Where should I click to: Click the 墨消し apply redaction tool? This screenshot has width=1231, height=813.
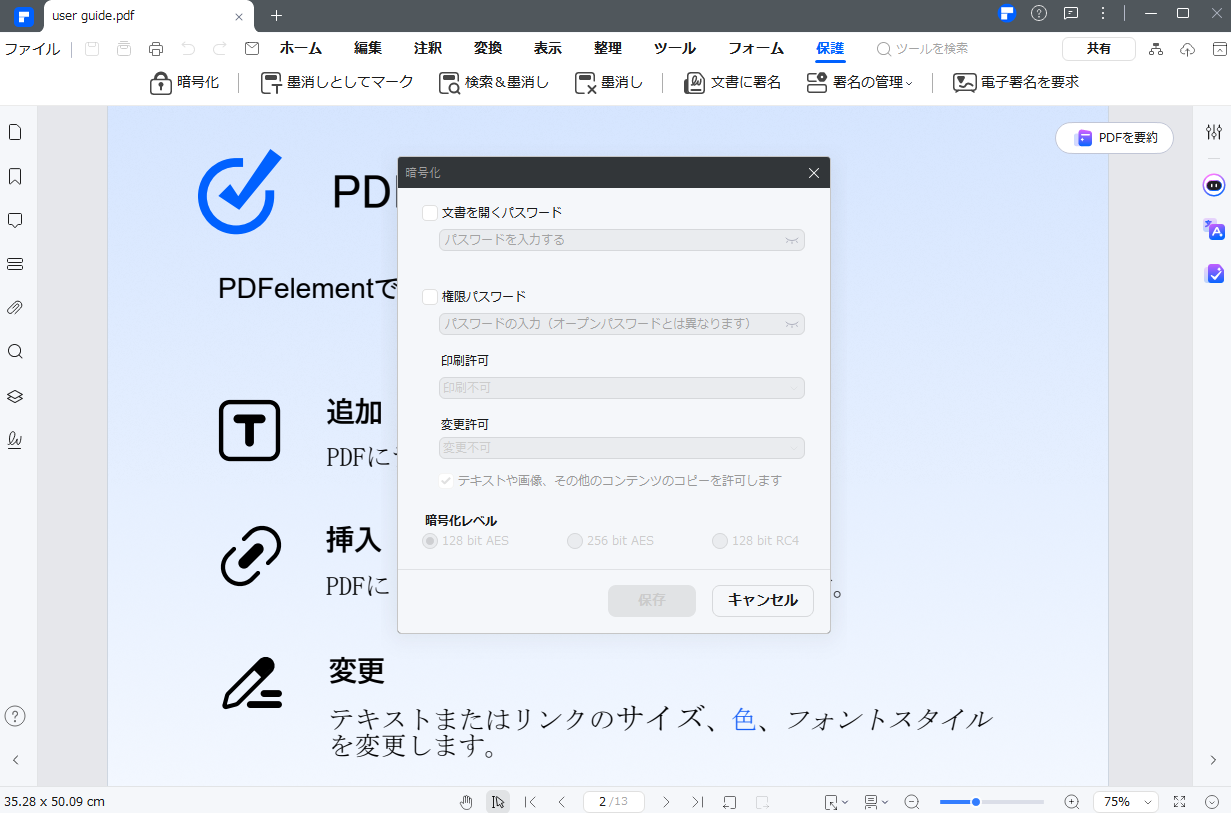(609, 83)
